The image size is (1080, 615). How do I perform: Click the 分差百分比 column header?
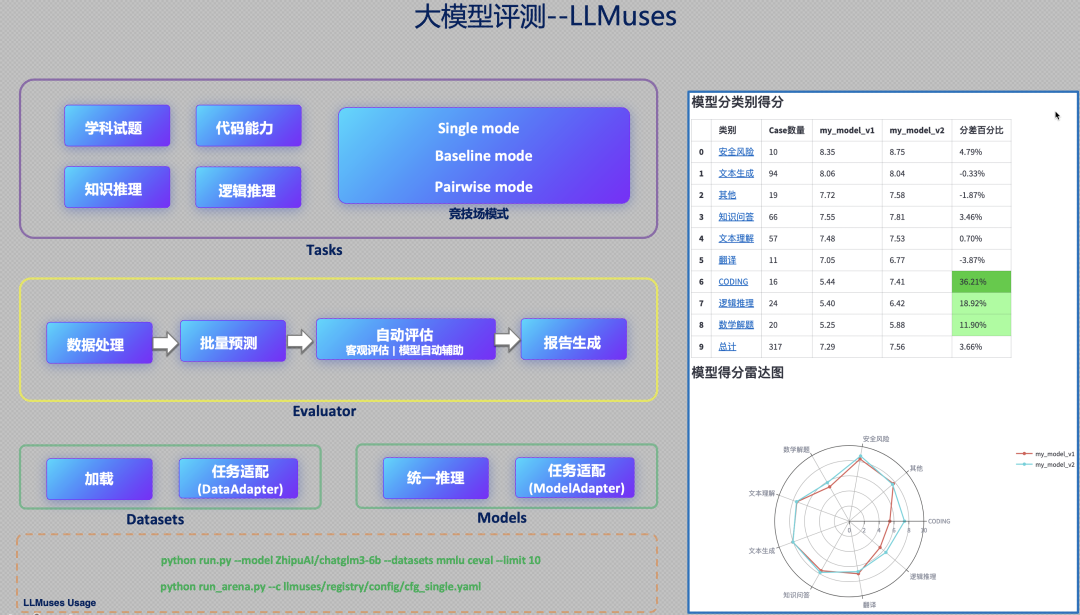[x=982, y=130]
